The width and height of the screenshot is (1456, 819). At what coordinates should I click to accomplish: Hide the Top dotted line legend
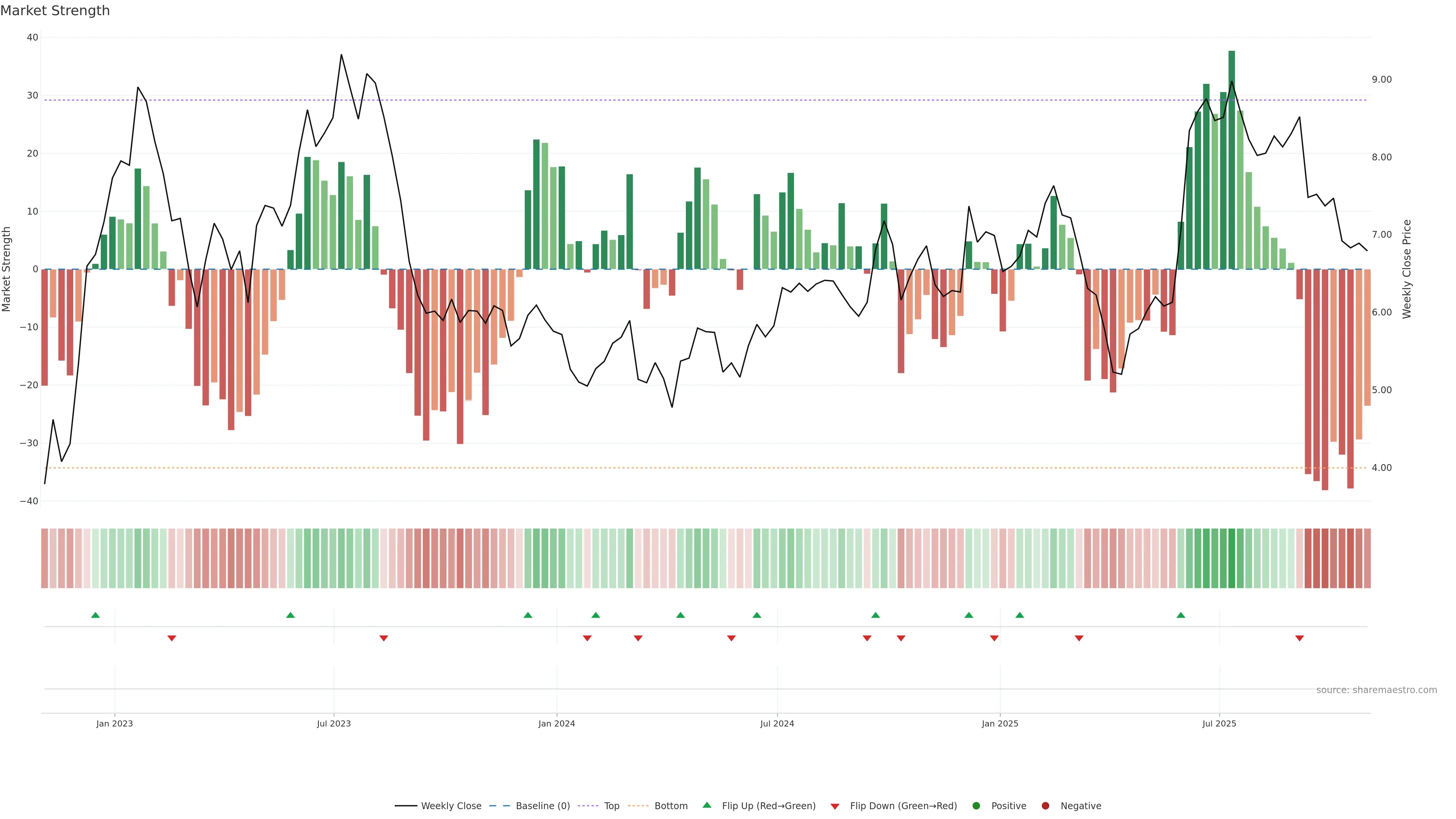click(x=611, y=806)
